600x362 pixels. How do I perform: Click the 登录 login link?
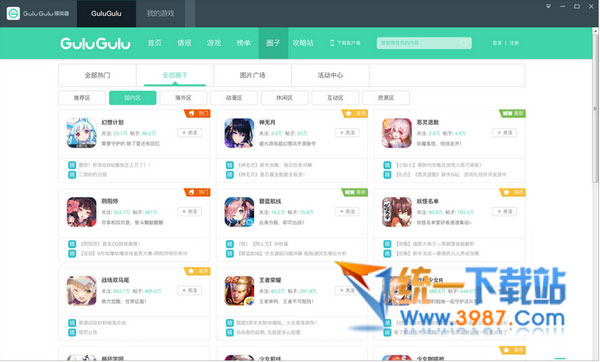coord(497,43)
